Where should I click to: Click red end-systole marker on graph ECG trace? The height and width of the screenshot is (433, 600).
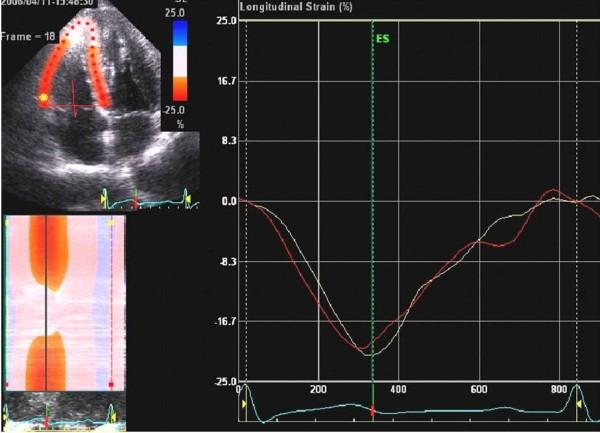pyautogui.click(x=372, y=412)
